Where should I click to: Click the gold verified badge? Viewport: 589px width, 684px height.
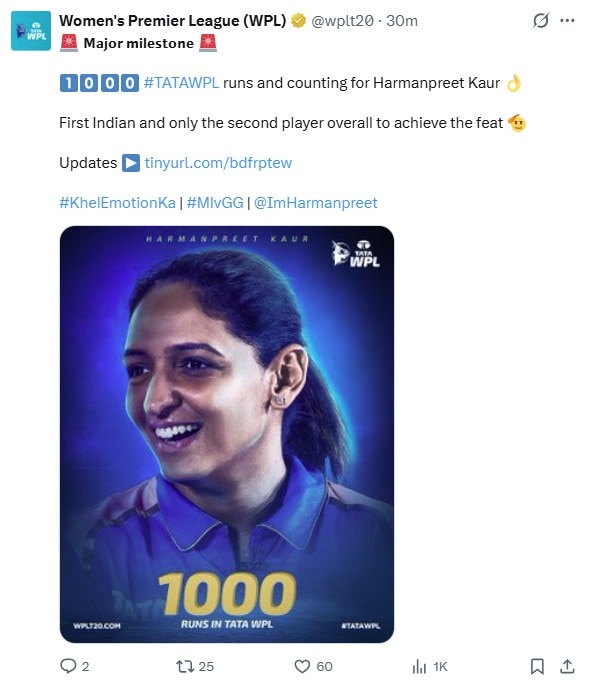(298, 21)
